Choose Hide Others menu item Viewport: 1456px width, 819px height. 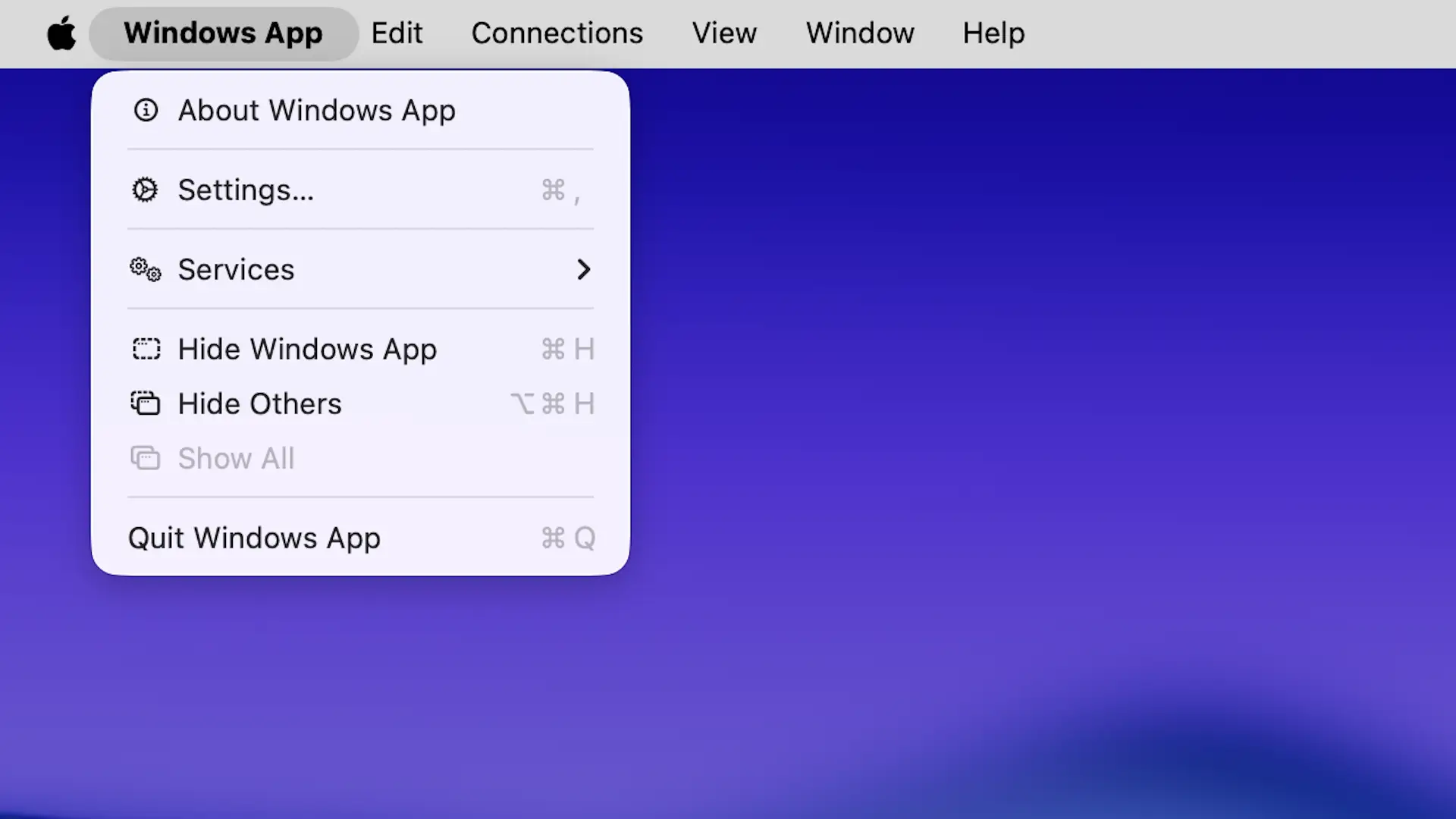point(260,403)
